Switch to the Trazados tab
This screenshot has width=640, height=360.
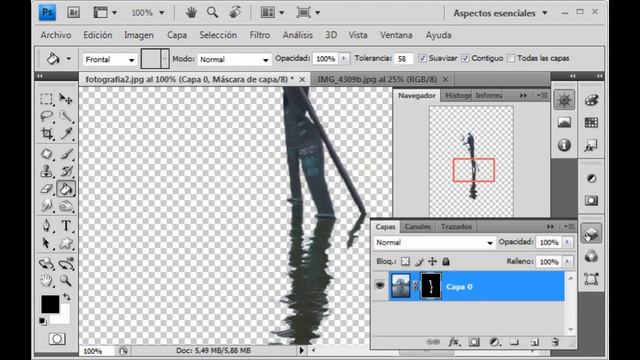click(456, 227)
